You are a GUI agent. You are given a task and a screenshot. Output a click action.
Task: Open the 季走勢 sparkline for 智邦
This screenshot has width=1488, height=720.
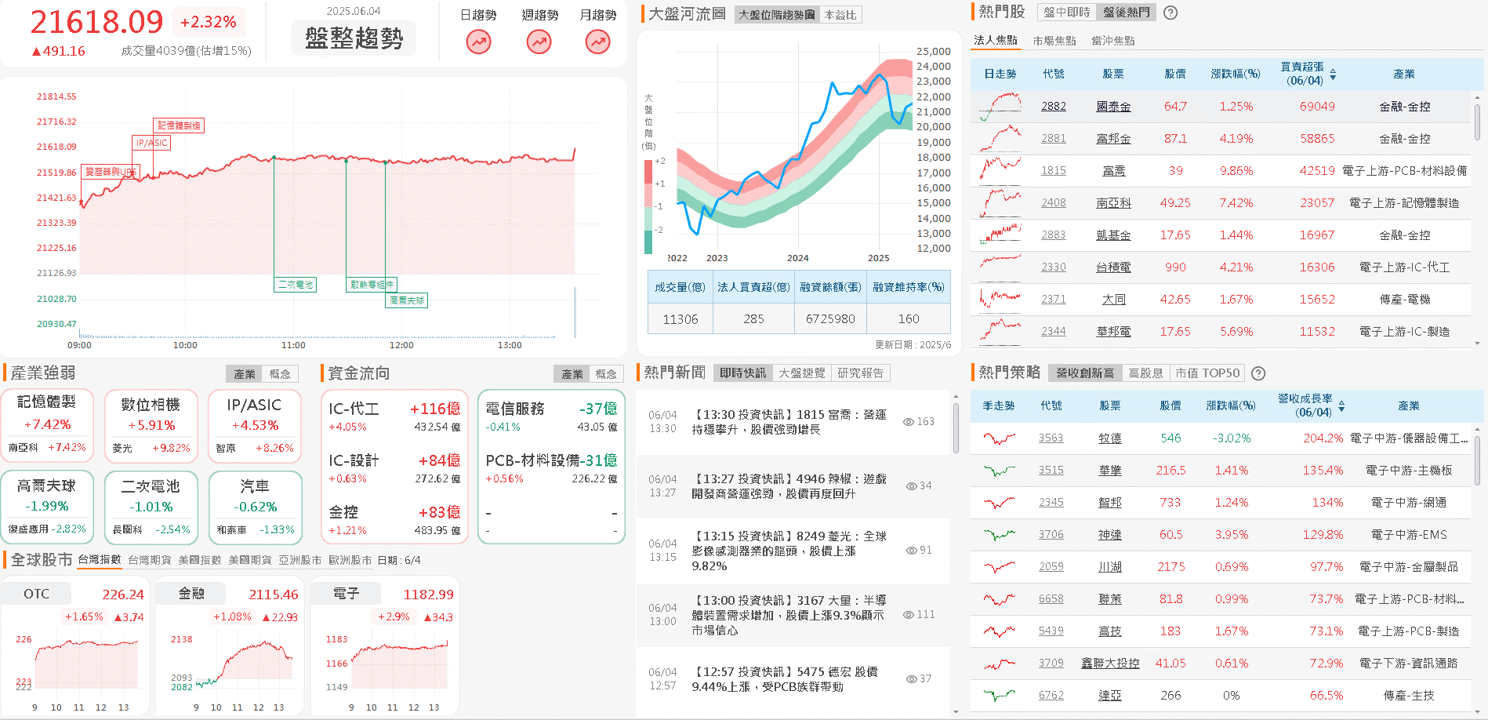pos(999,502)
